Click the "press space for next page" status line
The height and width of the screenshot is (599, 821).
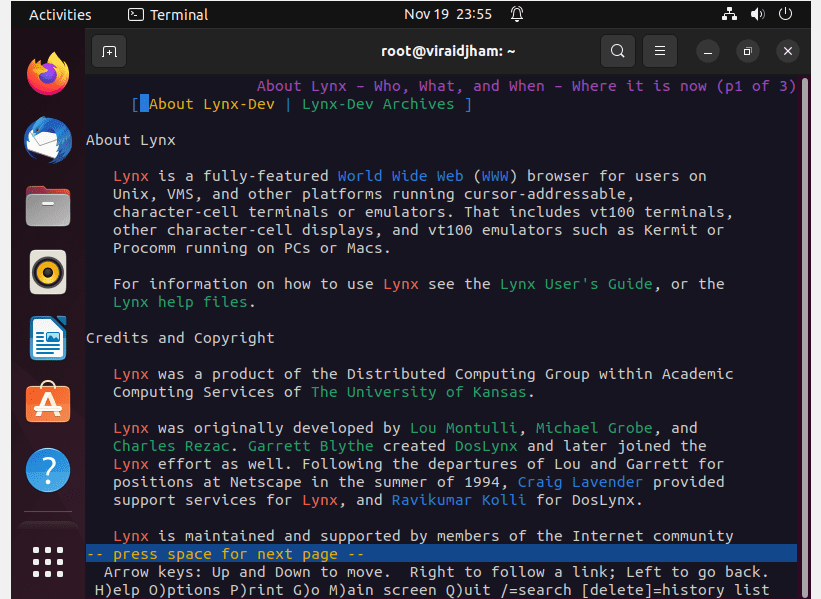[x=441, y=553]
